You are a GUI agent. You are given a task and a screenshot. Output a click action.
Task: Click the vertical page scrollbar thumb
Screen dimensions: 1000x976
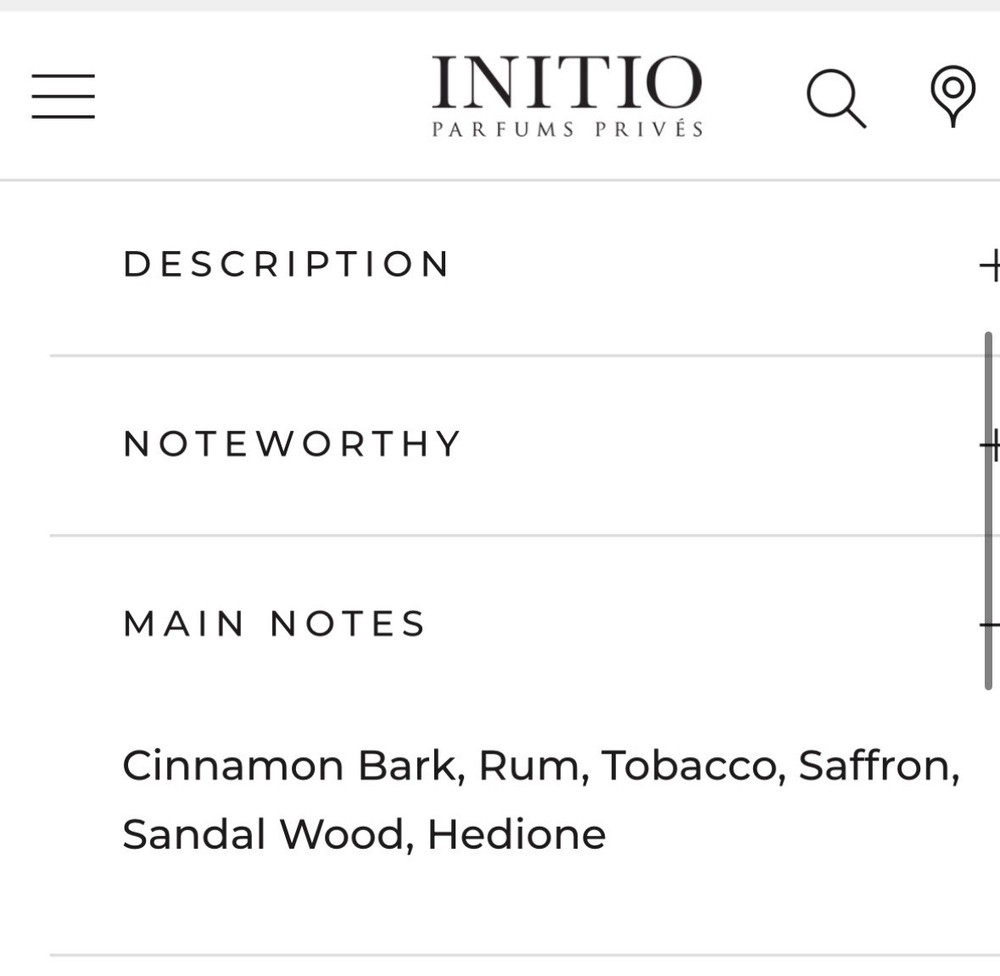(x=988, y=510)
